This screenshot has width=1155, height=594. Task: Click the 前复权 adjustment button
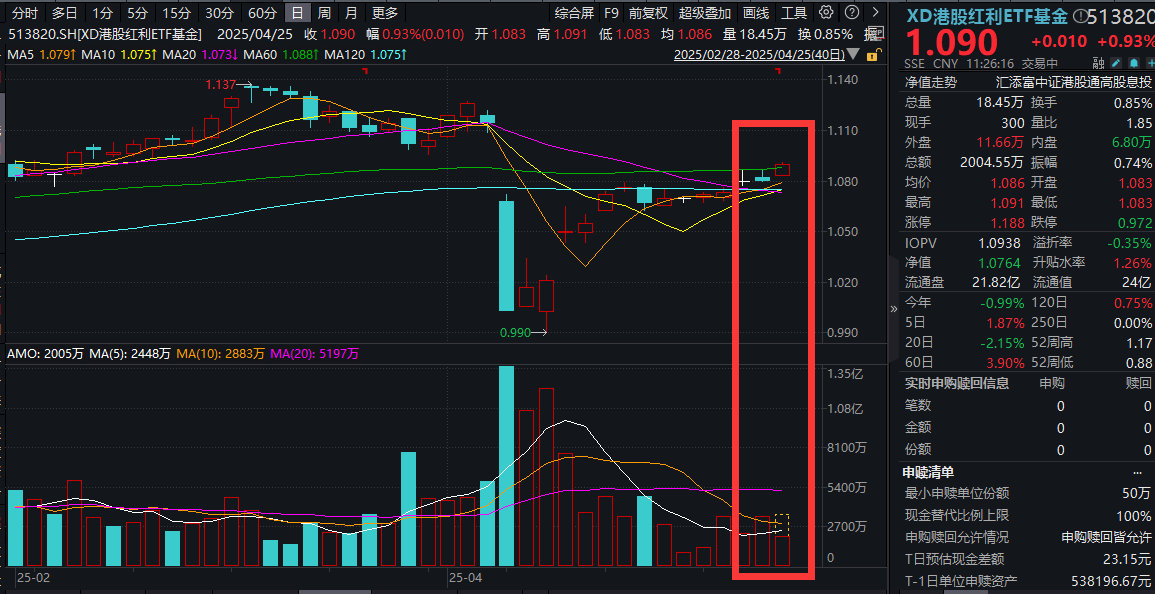point(648,13)
